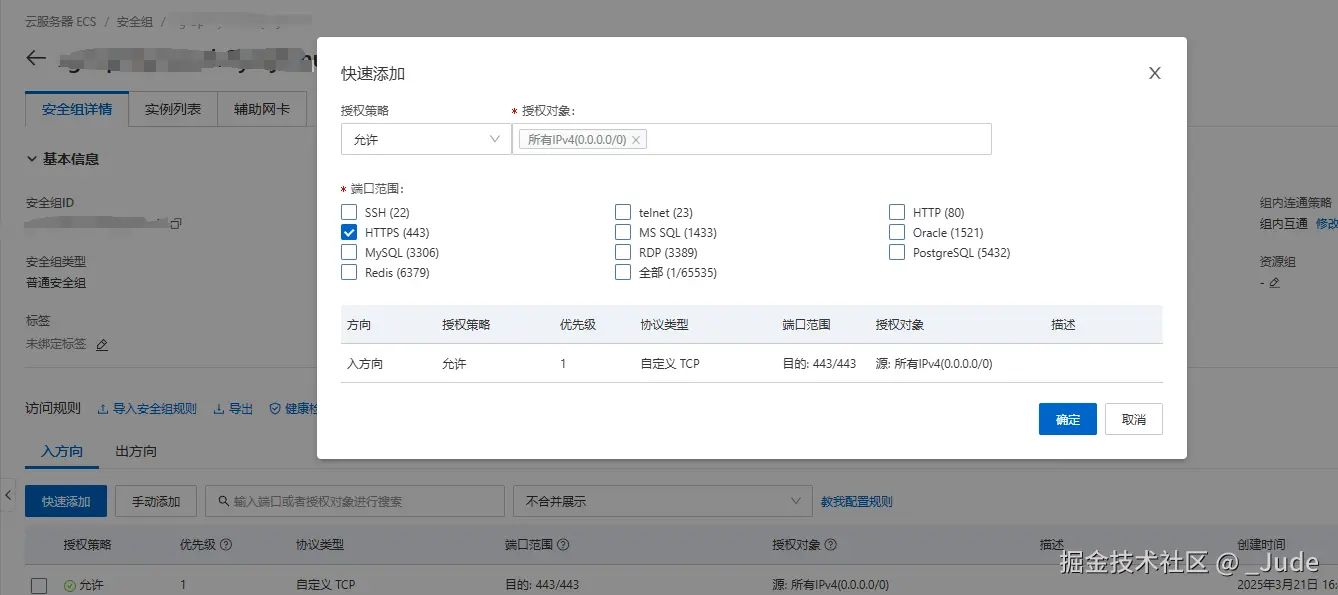Image resolution: width=1338 pixels, height=595 pixels.
Task: Collapse the 基本信息 section
Action: click(x=31, y=159)
